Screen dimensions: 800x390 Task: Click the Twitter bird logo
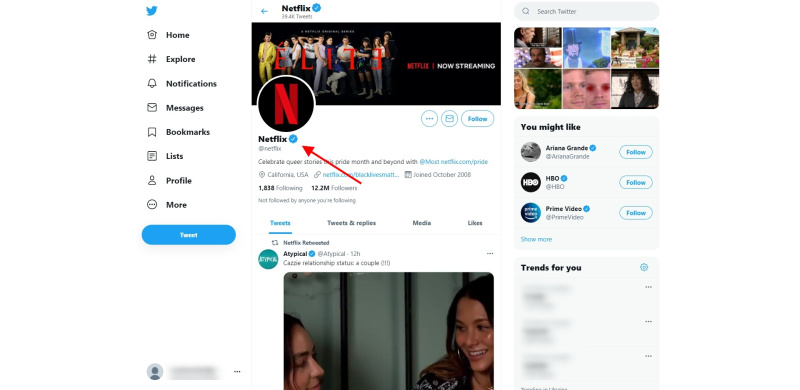tap(152, 11)
